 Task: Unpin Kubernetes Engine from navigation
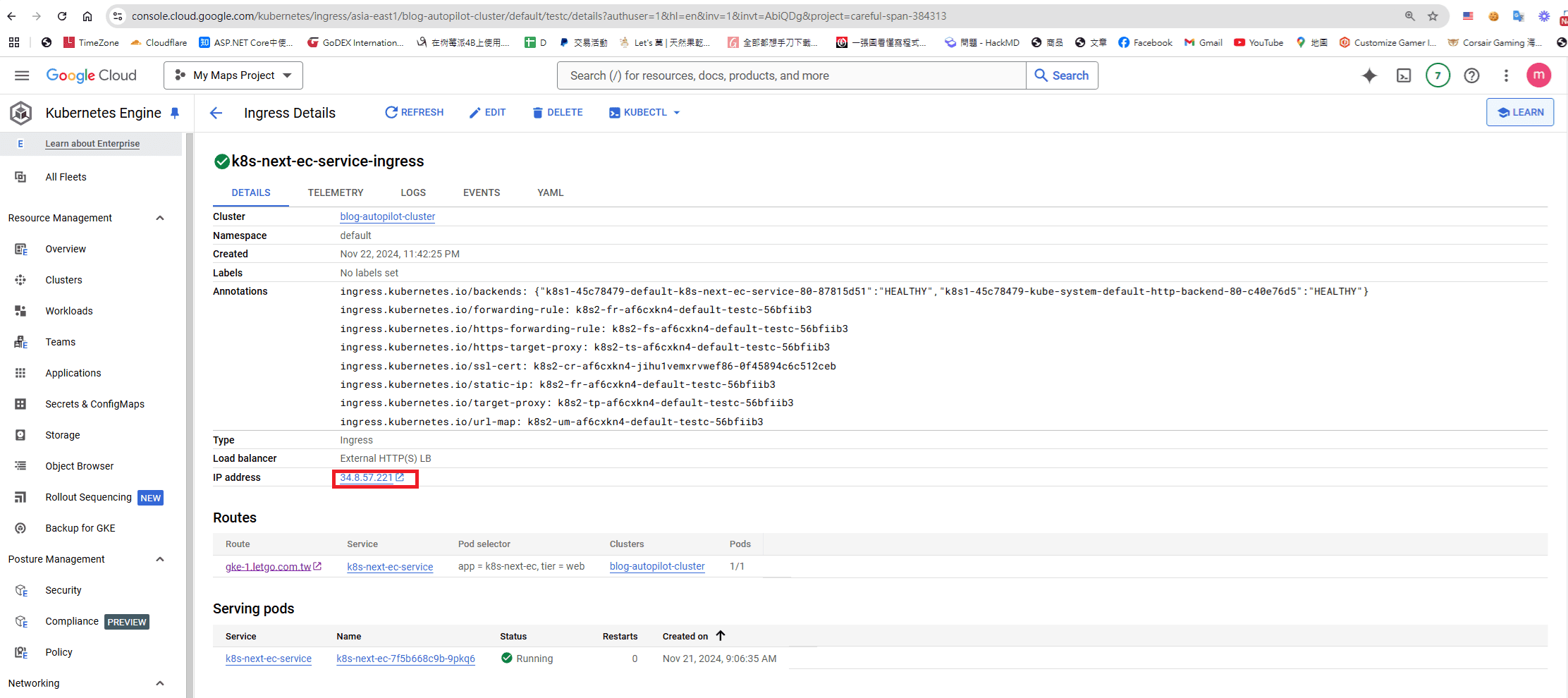175,113
